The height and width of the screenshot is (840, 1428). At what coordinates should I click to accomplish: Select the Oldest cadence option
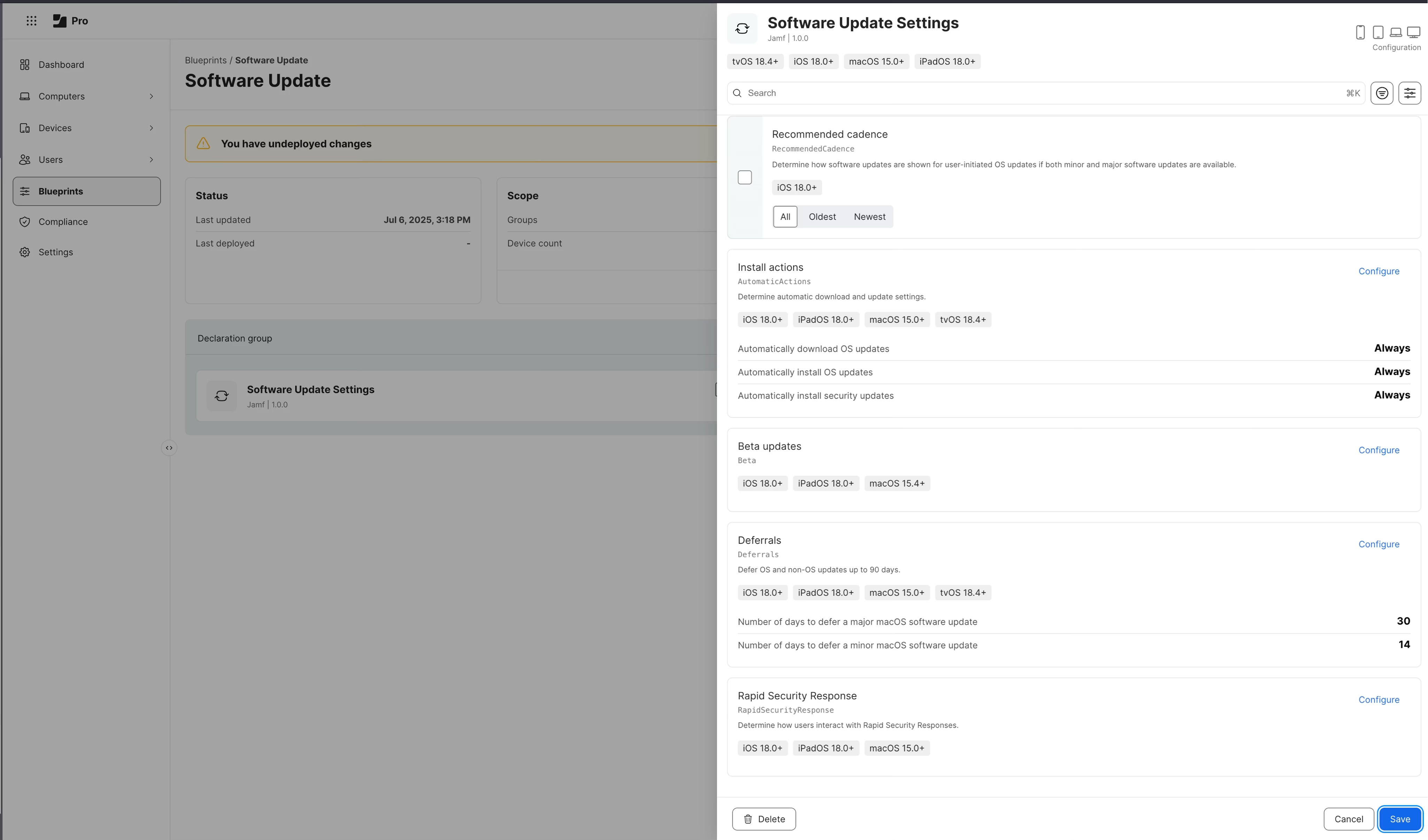point(822,216)
